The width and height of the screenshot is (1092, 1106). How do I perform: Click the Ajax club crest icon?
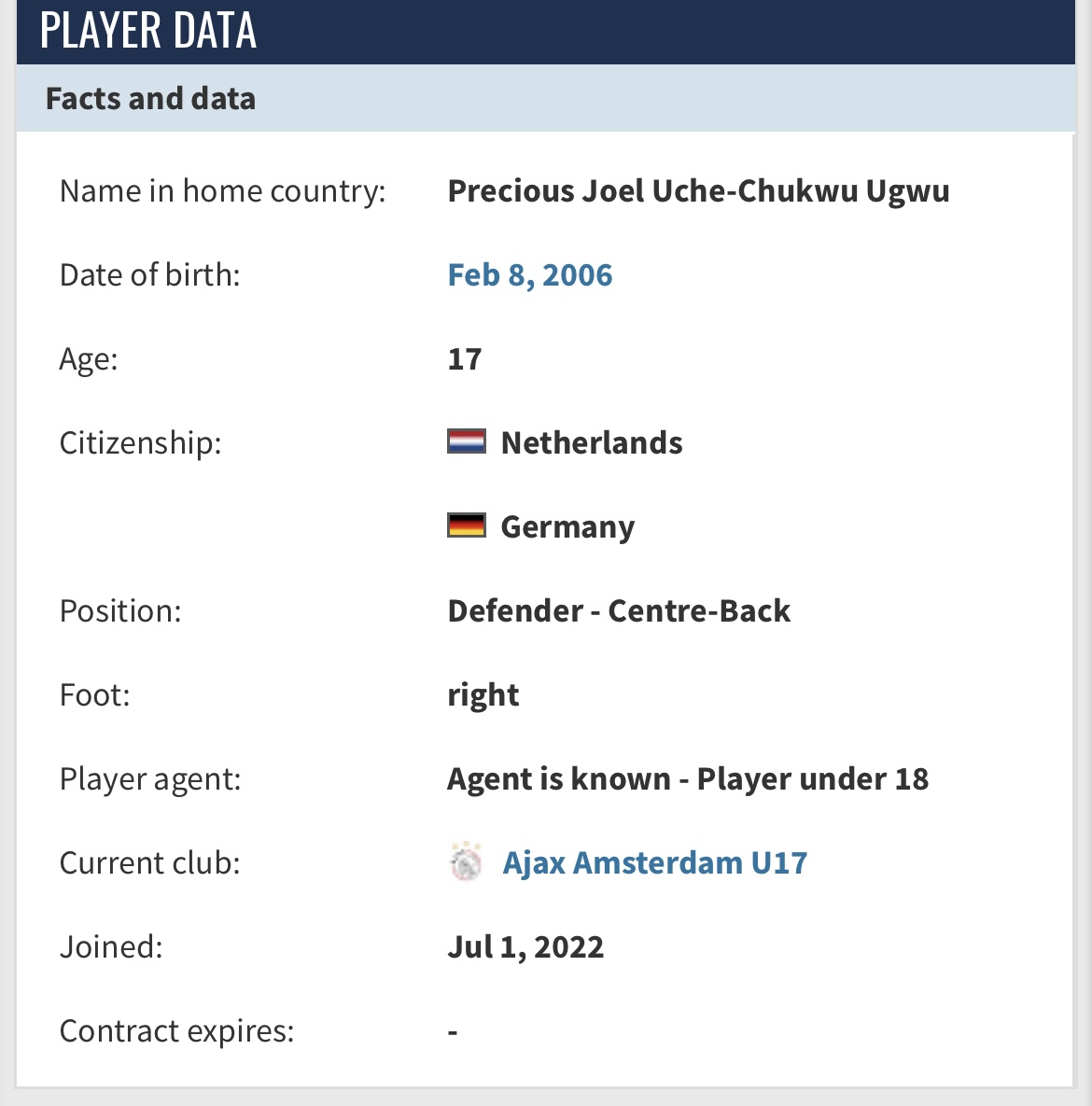[x=466, y=862]
